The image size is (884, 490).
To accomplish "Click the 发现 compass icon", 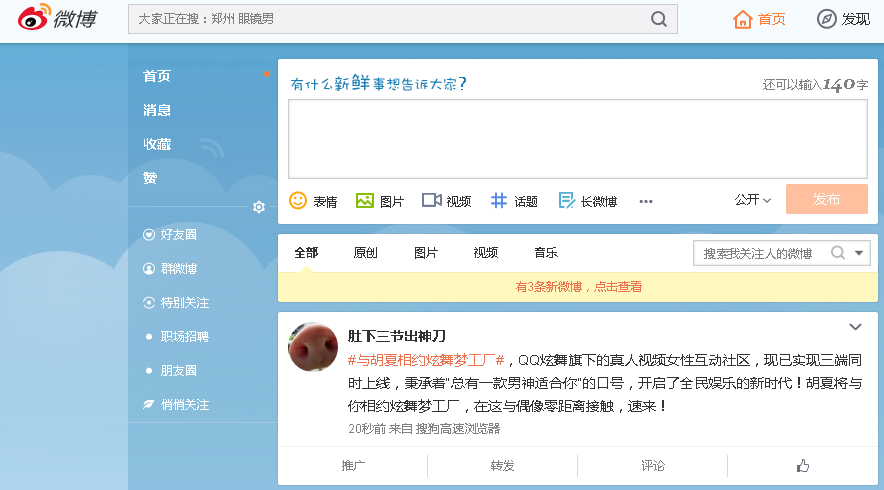I will click(826, 19).
